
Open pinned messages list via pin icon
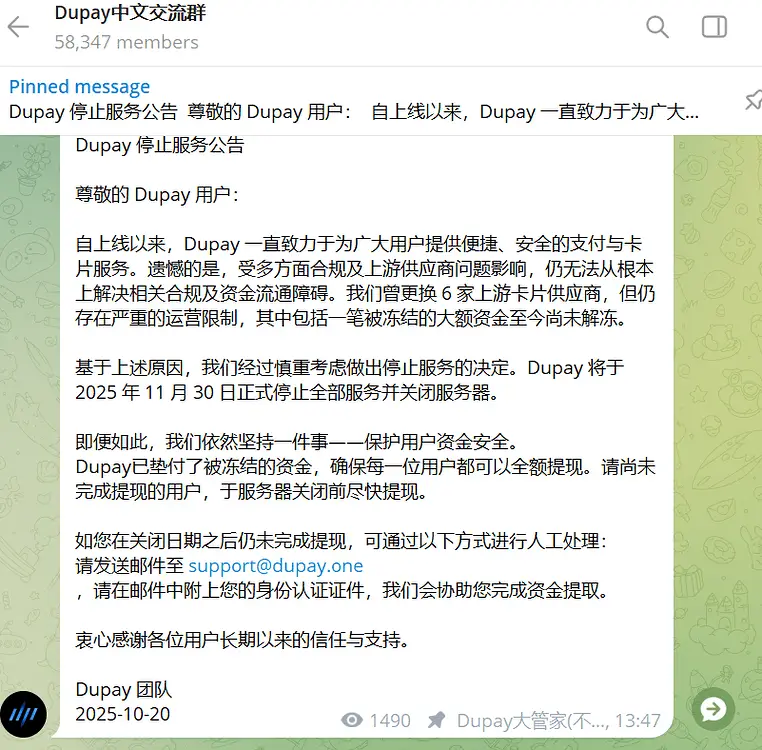point(753,100)
